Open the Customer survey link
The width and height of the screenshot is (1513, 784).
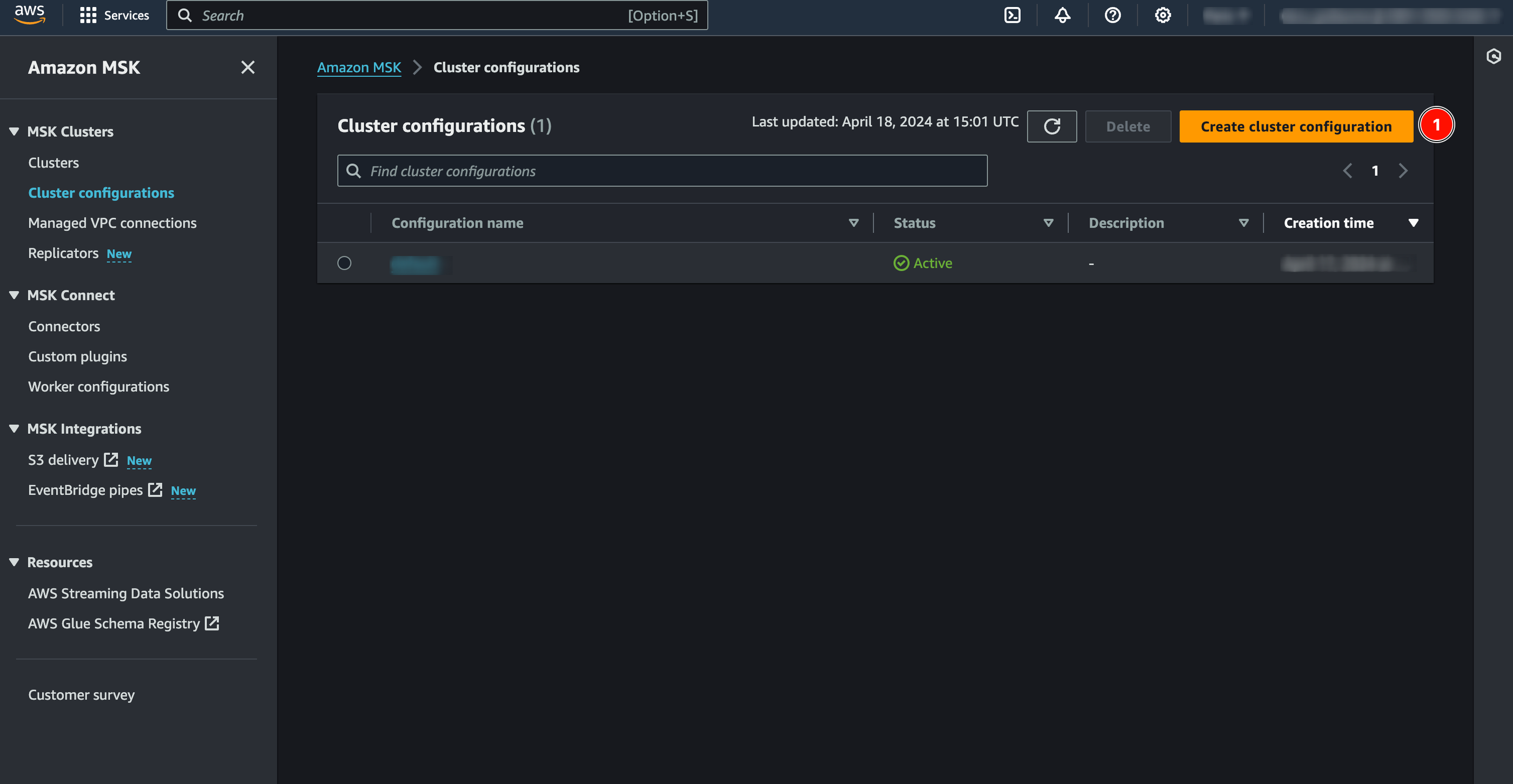82,695
